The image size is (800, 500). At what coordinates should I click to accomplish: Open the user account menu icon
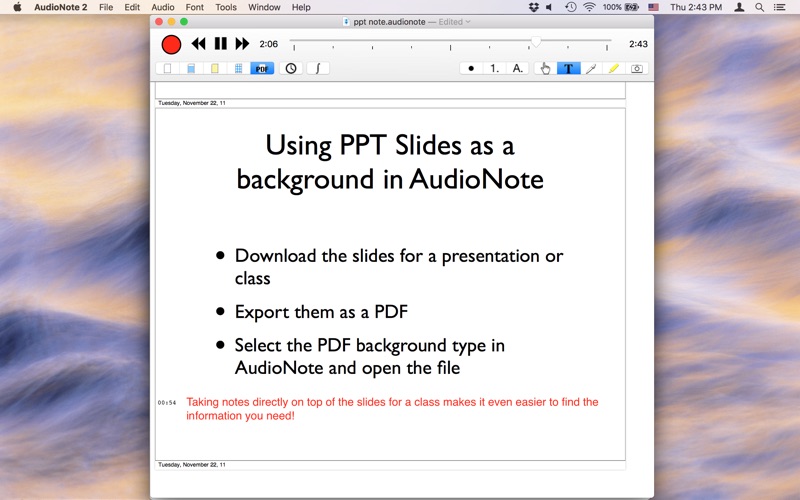click(x=739, y=7)
